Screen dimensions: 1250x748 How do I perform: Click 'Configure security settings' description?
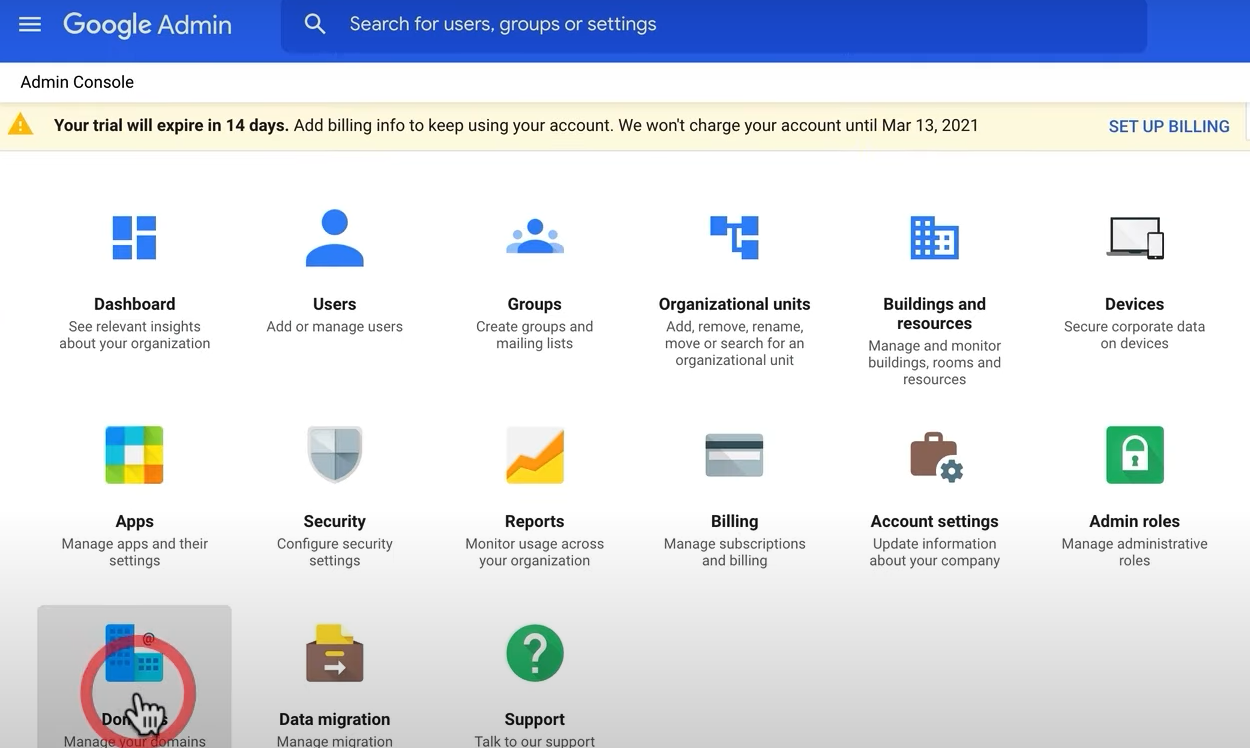coord(334,552)
